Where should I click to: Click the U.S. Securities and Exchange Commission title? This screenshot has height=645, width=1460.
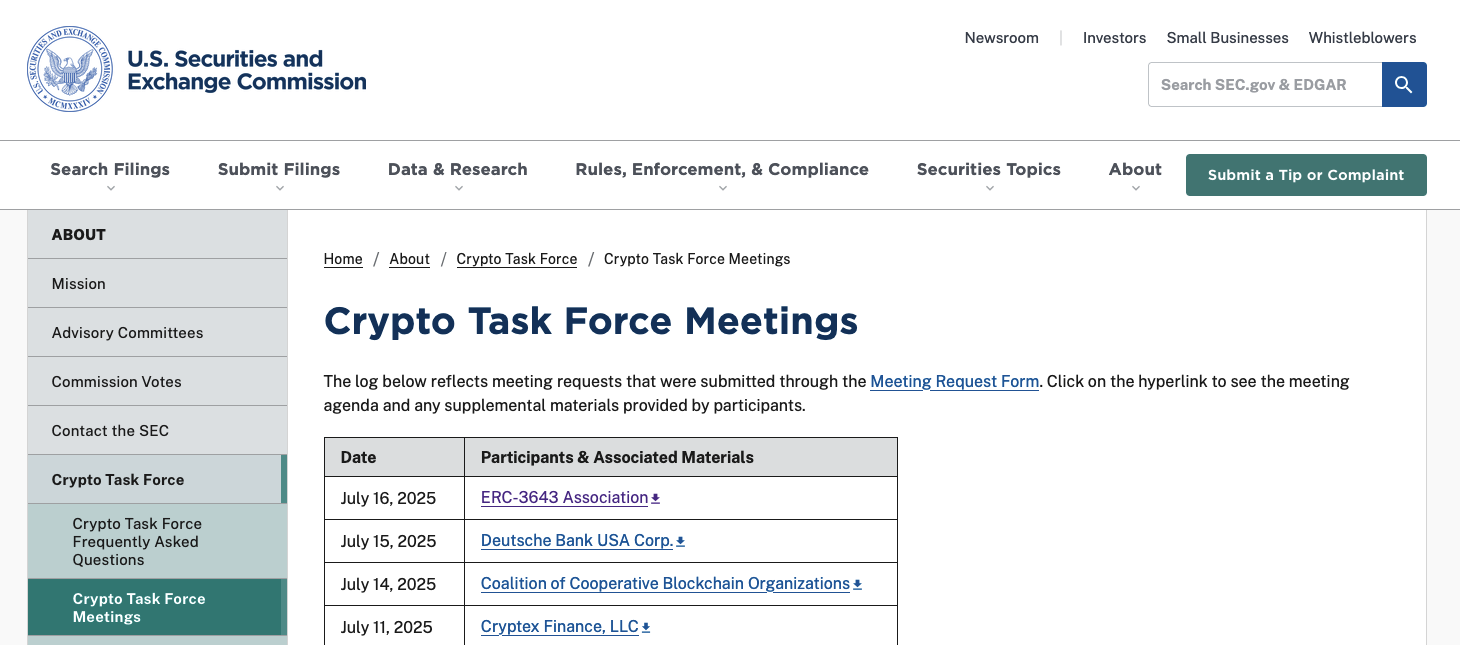[246, 70]
